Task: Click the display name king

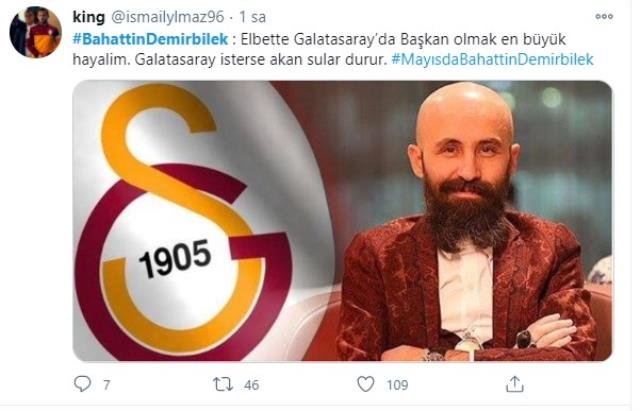Action: click(89, 17)
